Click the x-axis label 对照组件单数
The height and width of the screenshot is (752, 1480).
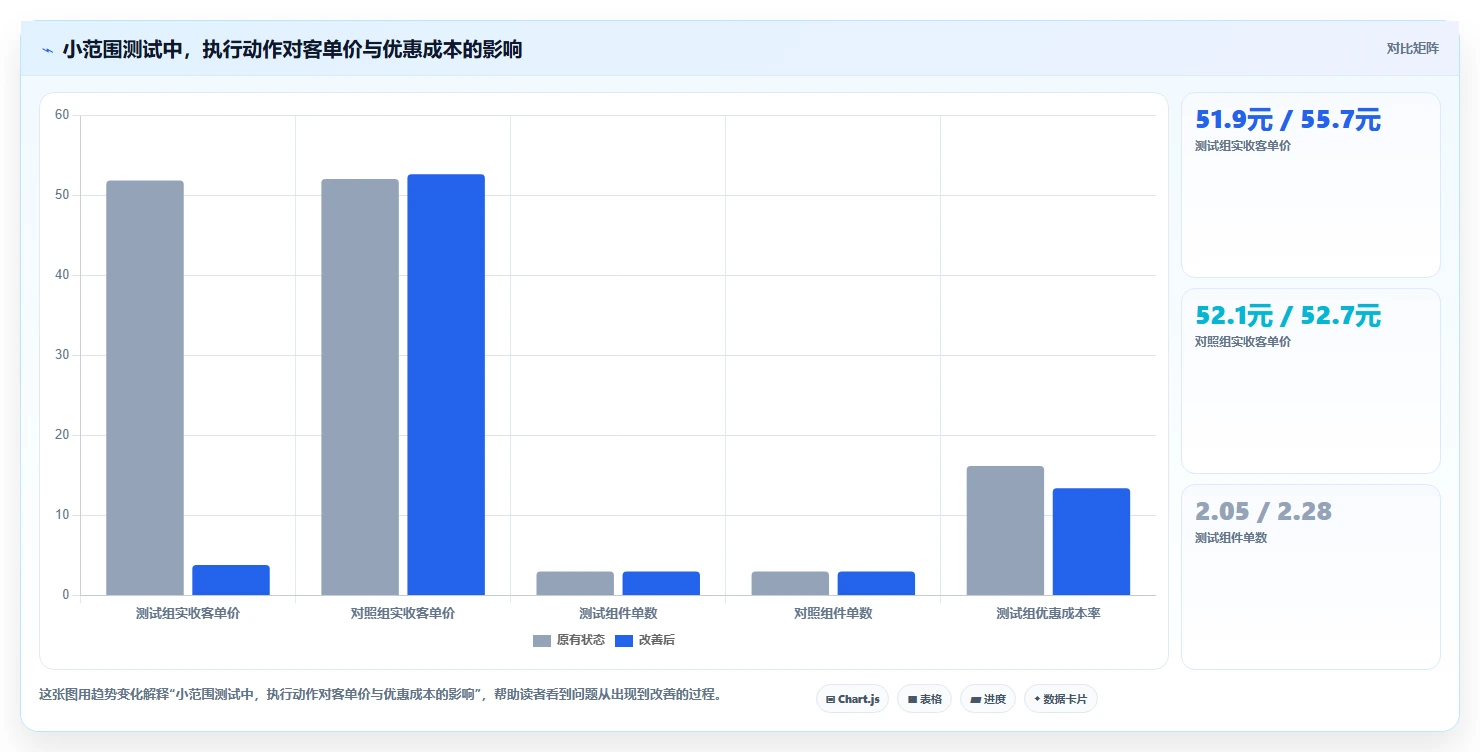click(833, 613)
